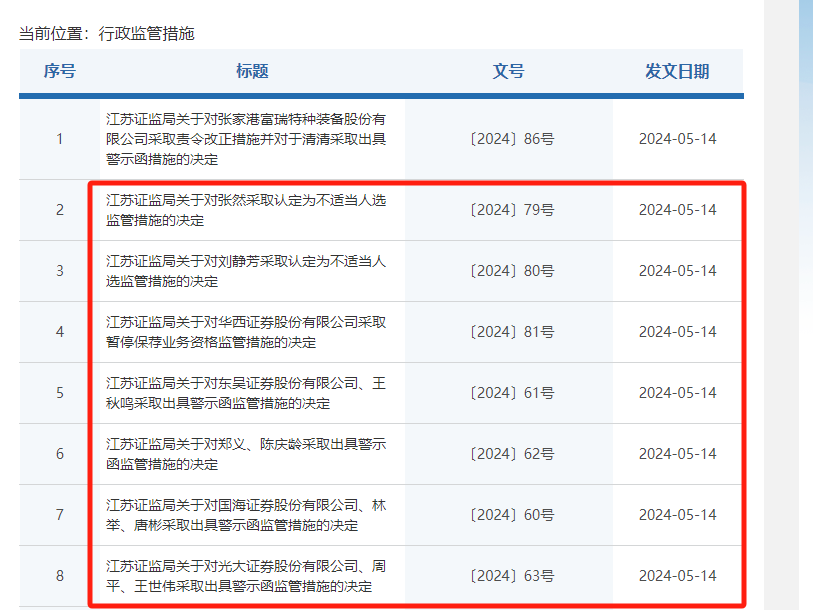Click sequence number 5 in the 东吴证券 row
Screen dimensions: 813x610
[x=60, y=393]
